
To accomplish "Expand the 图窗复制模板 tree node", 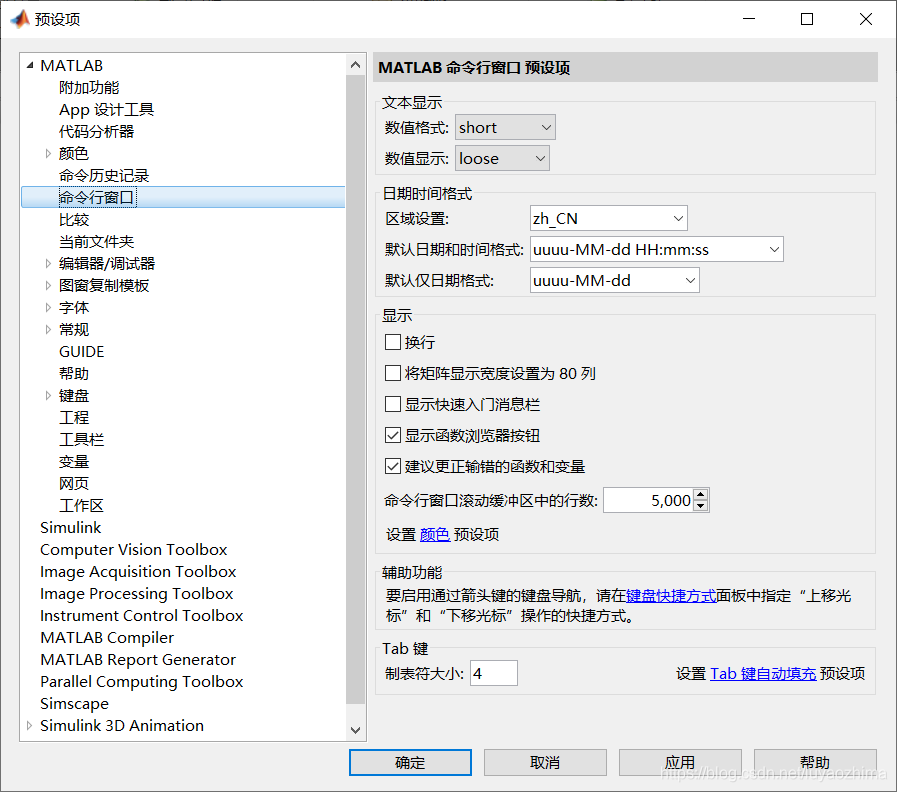I will click(x=48, y=285).
